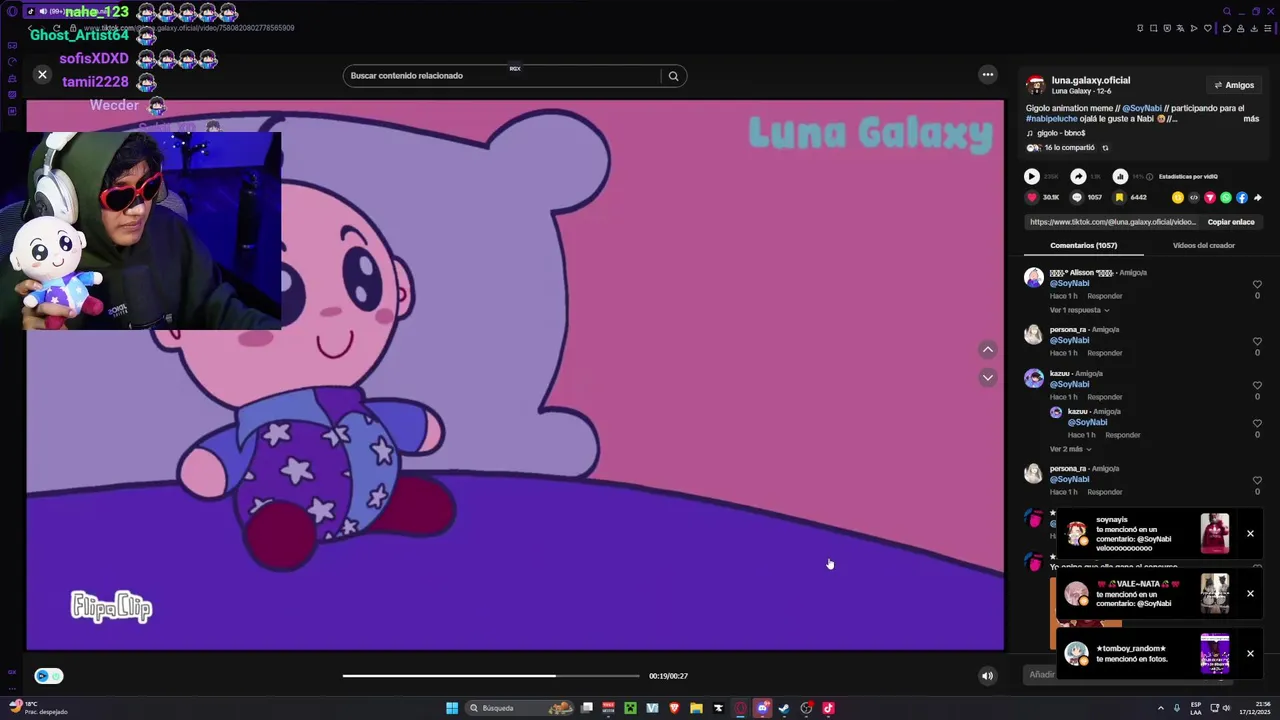The height and width of the screenshot is (720, 1280).
Task: Dismiss the VALE~NATA notification
Action: click(1250, 593)
